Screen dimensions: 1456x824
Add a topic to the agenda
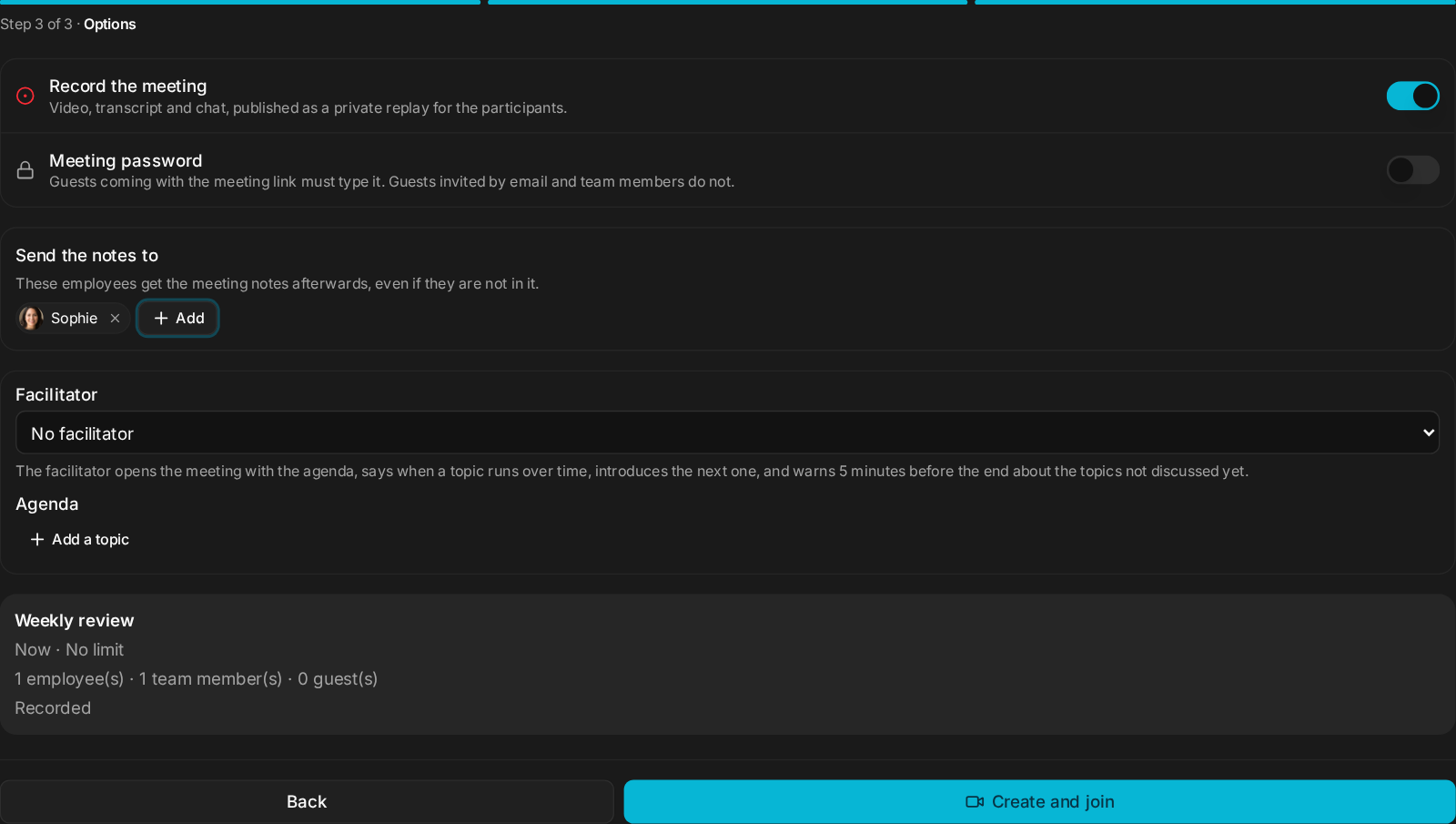tap(79, 539)
